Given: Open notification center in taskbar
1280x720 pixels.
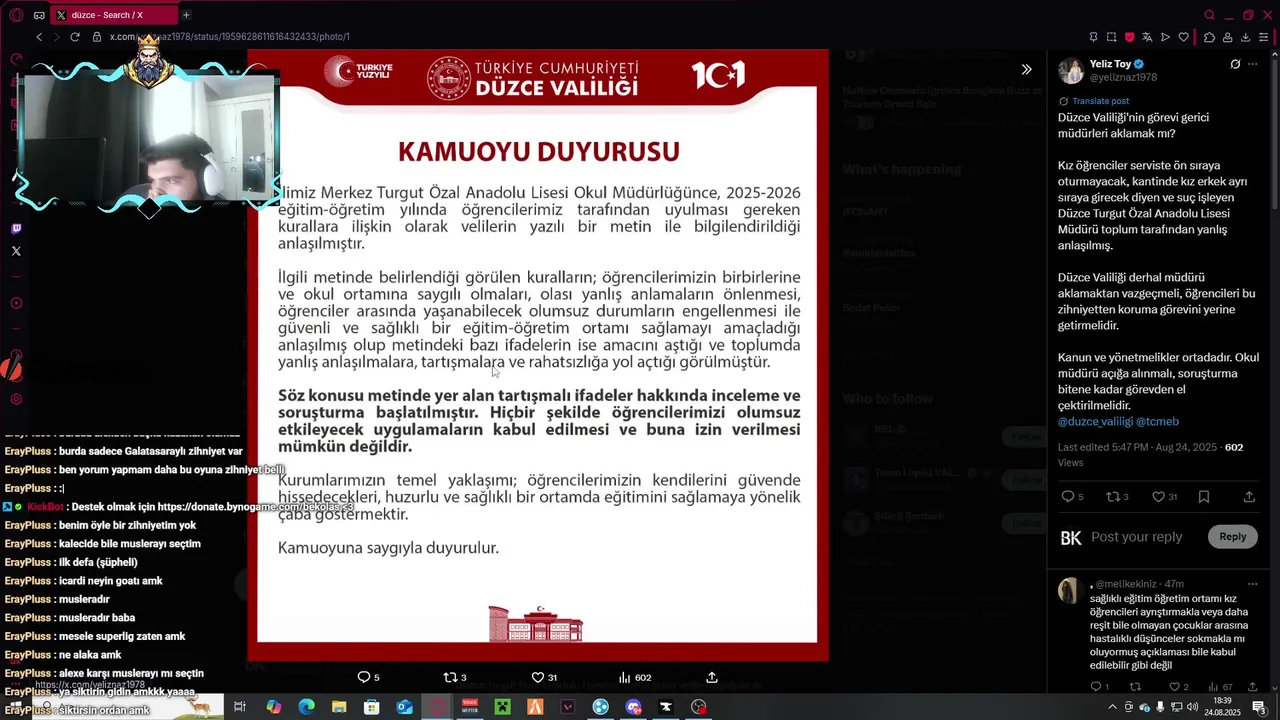Looking at the screenshot, I should [1260, 707].
